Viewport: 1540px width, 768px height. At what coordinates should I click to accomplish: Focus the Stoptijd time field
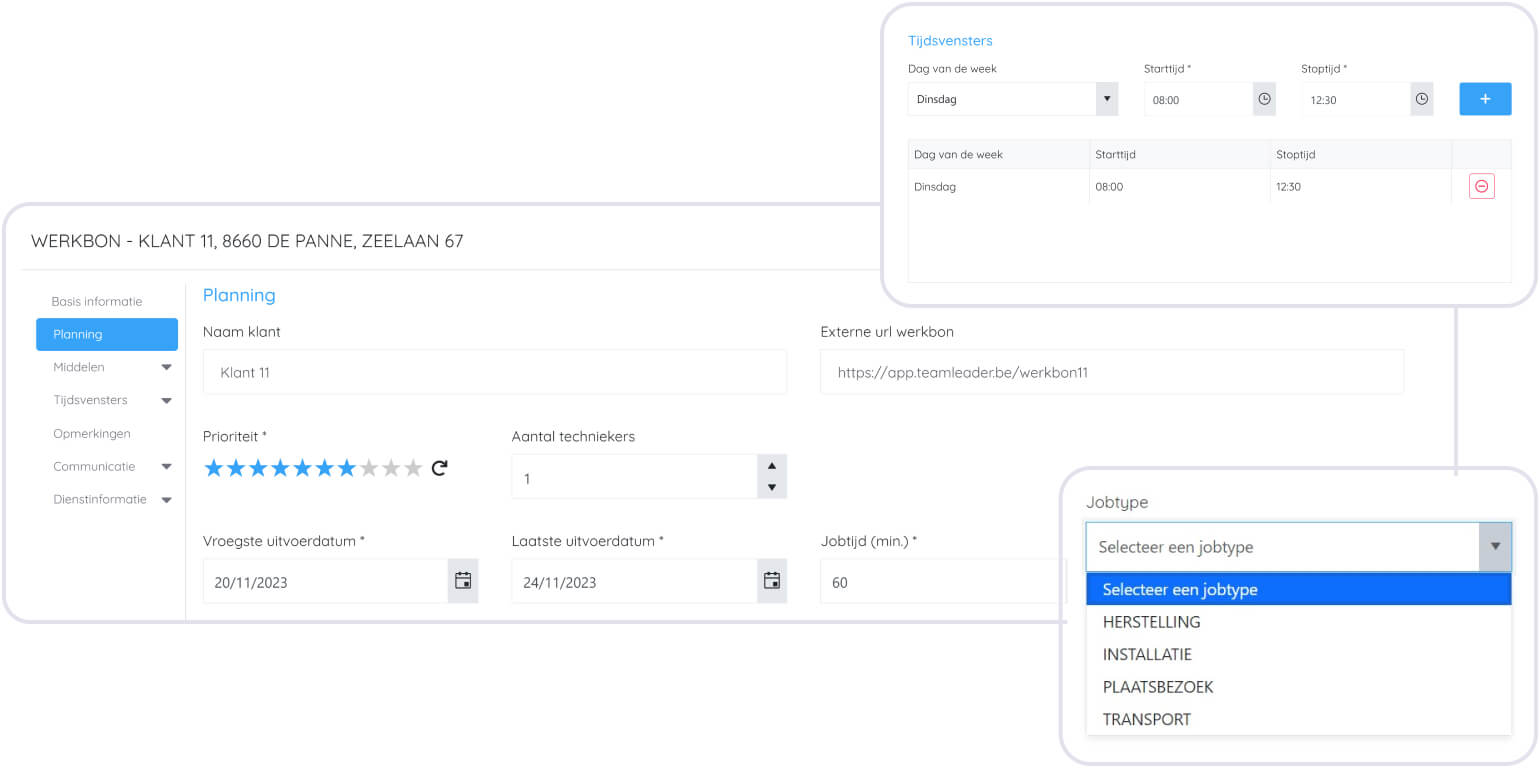[x=1356, y=99]
